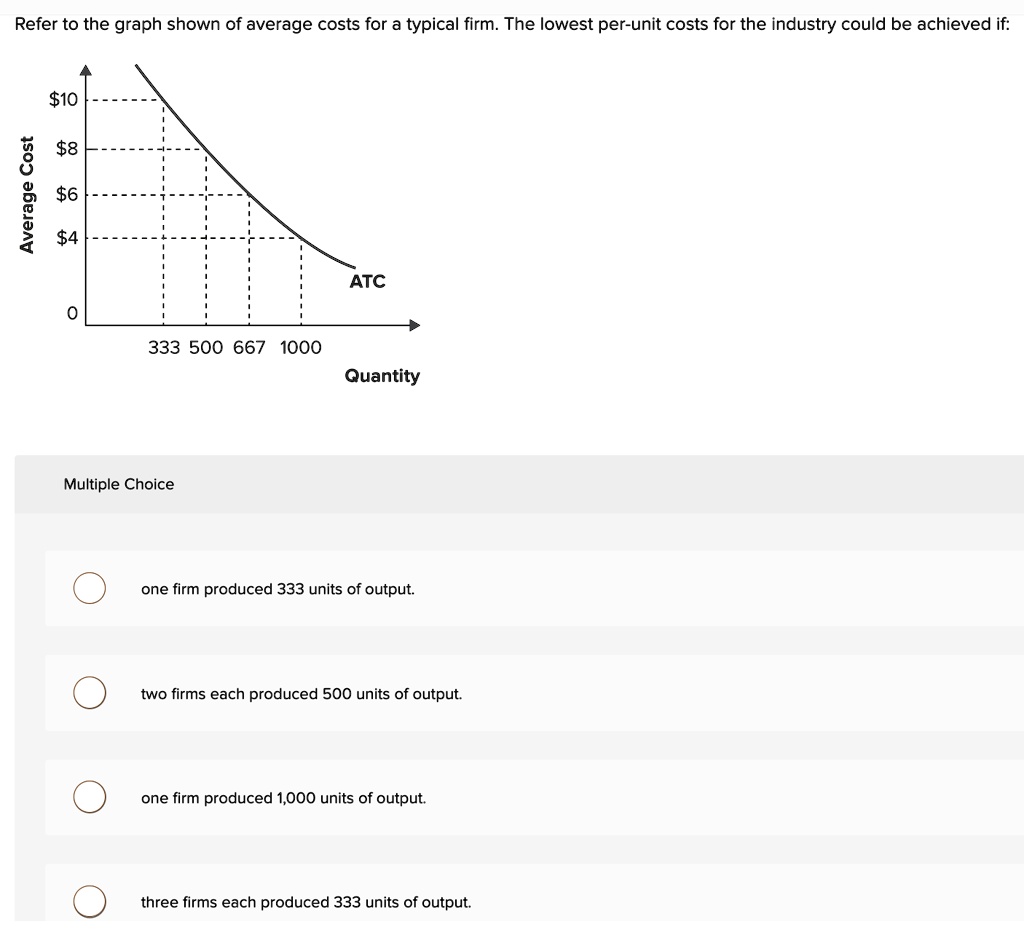Click the ATC curve label
The image size is (1024, 938).
tap(366, 281)
